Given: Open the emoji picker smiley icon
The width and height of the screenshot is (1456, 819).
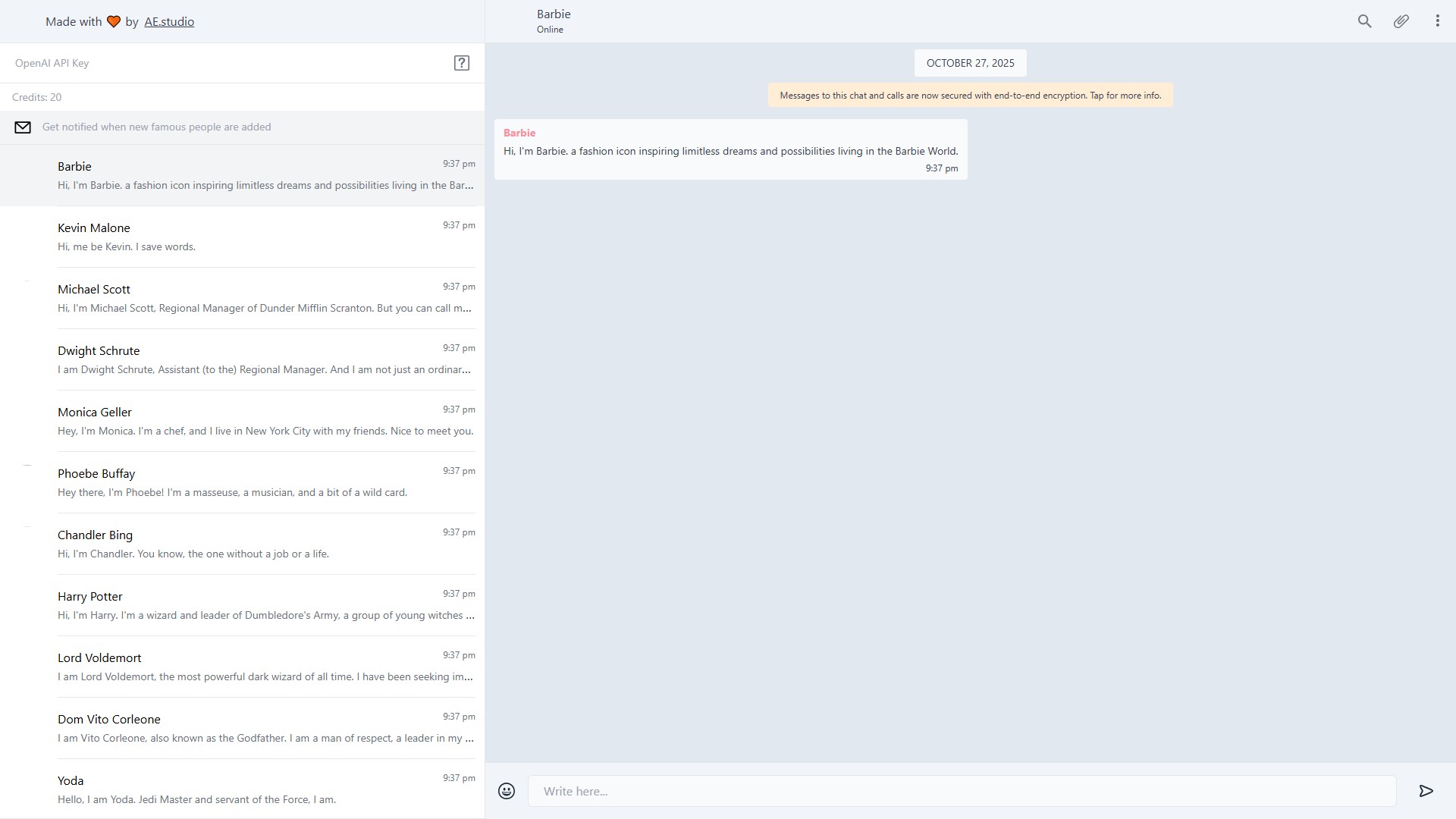Looking at the screenshot, I should coord(507,791).
